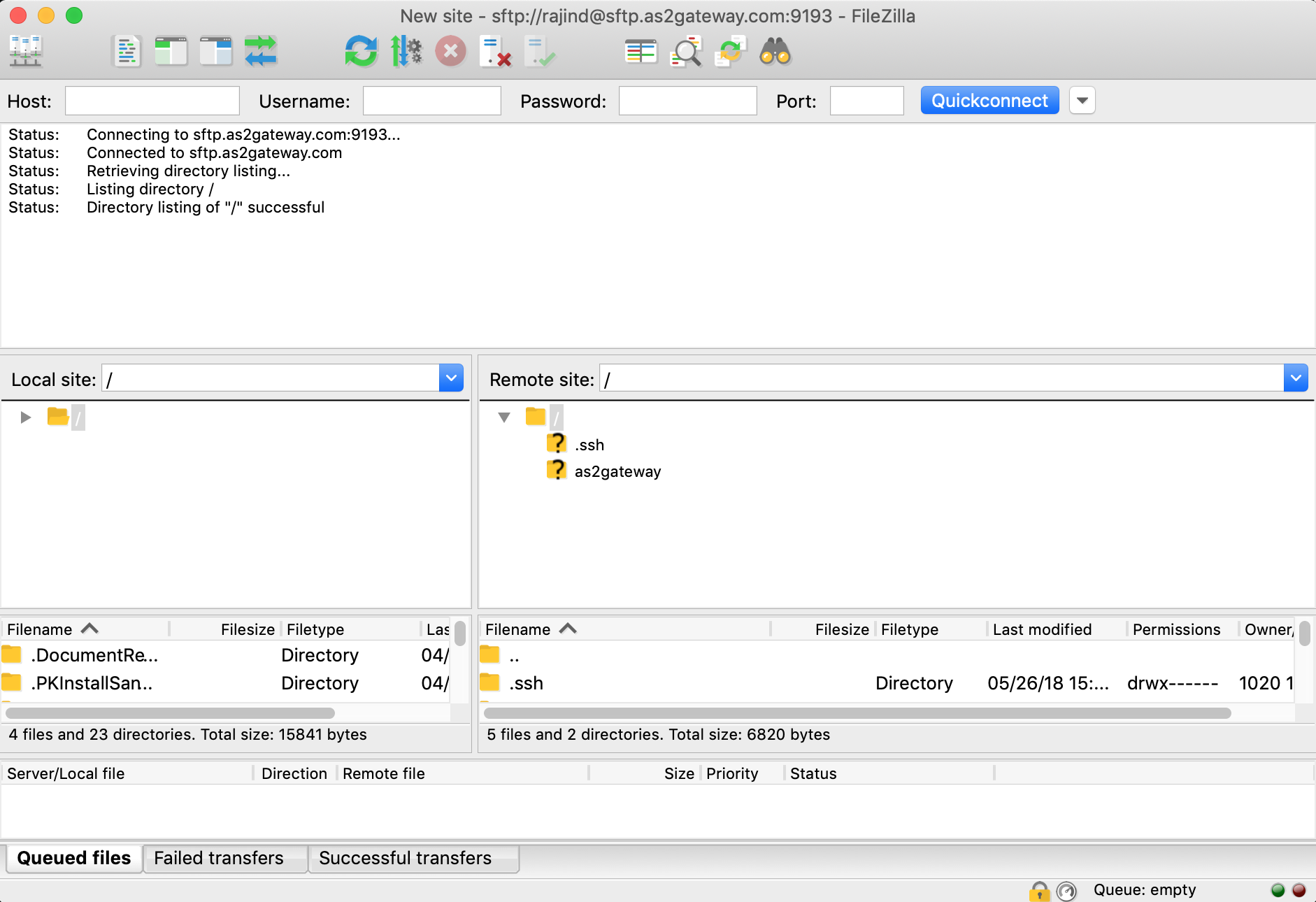Click the local file list horizontal scrollbar
The width and height of the screenshot is (1316, 902).
pos(170,713)
